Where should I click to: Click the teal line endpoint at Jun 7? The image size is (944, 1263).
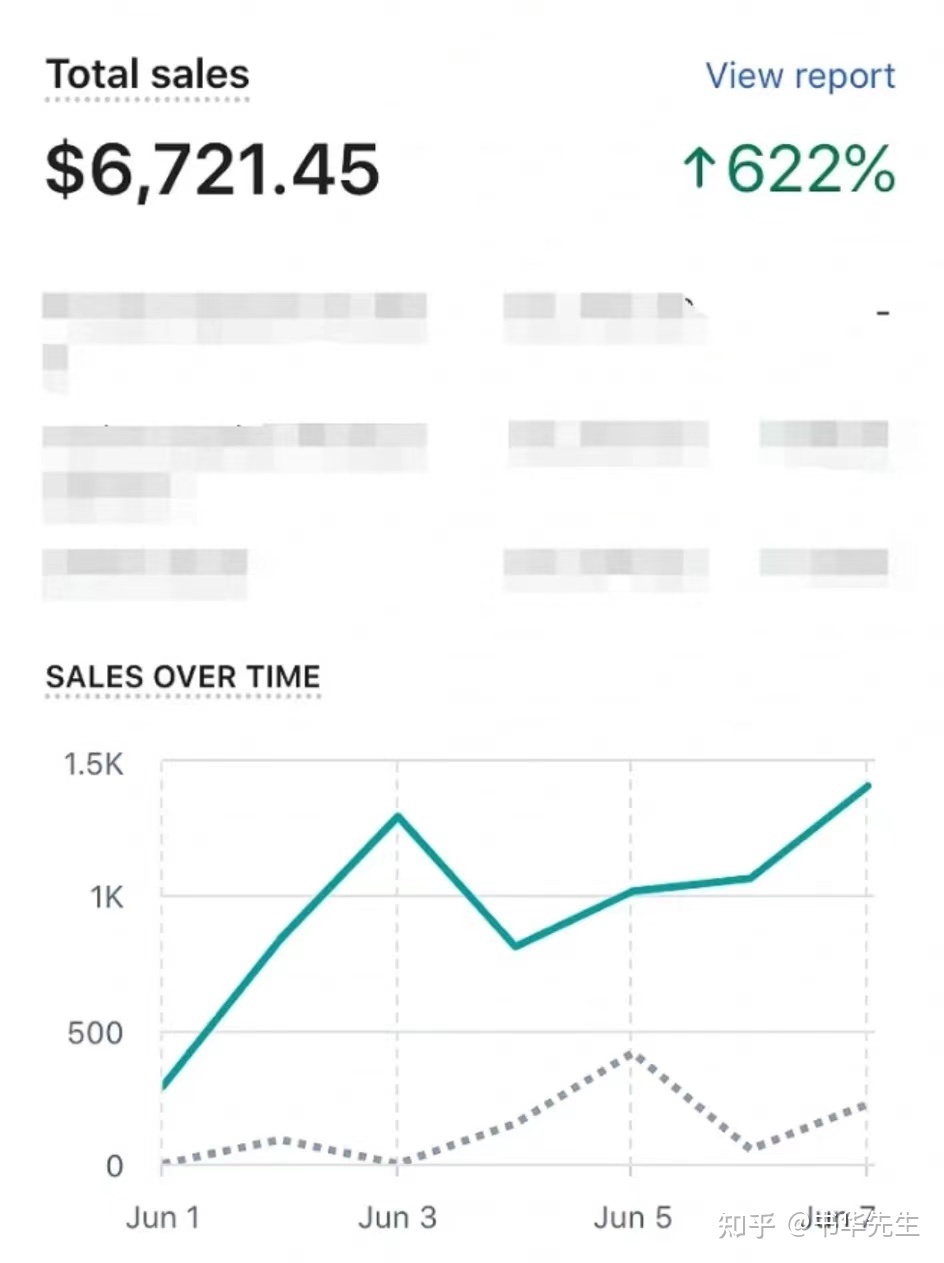point(868,786)
